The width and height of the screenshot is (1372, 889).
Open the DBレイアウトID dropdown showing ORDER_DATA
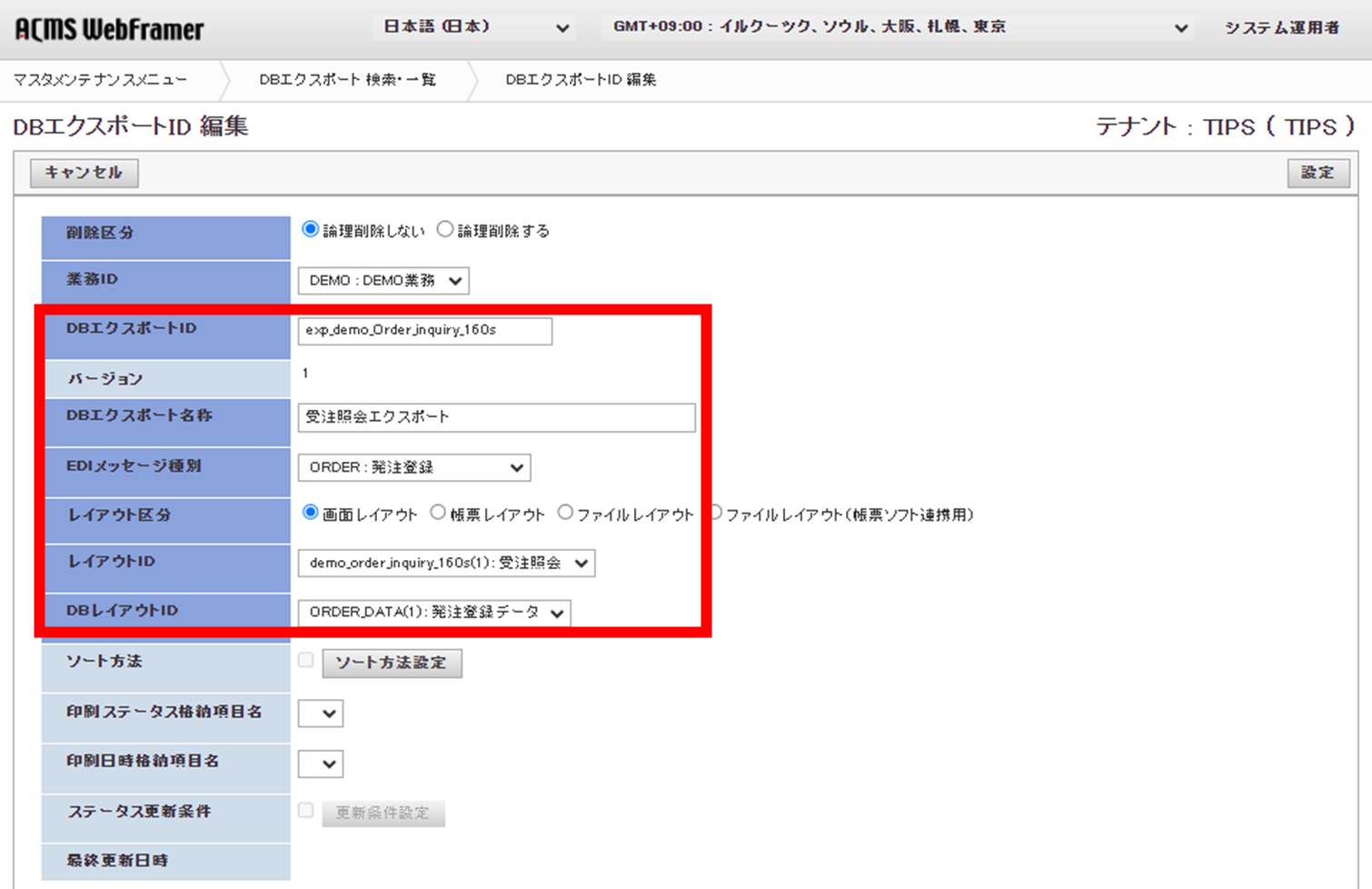[x=435, y=612]
